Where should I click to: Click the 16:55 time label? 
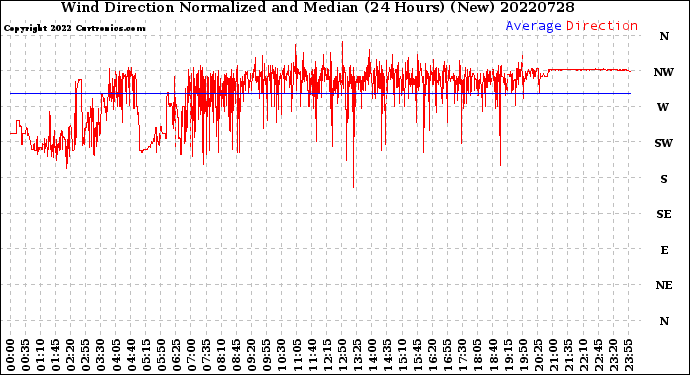[x=448, y=355]
